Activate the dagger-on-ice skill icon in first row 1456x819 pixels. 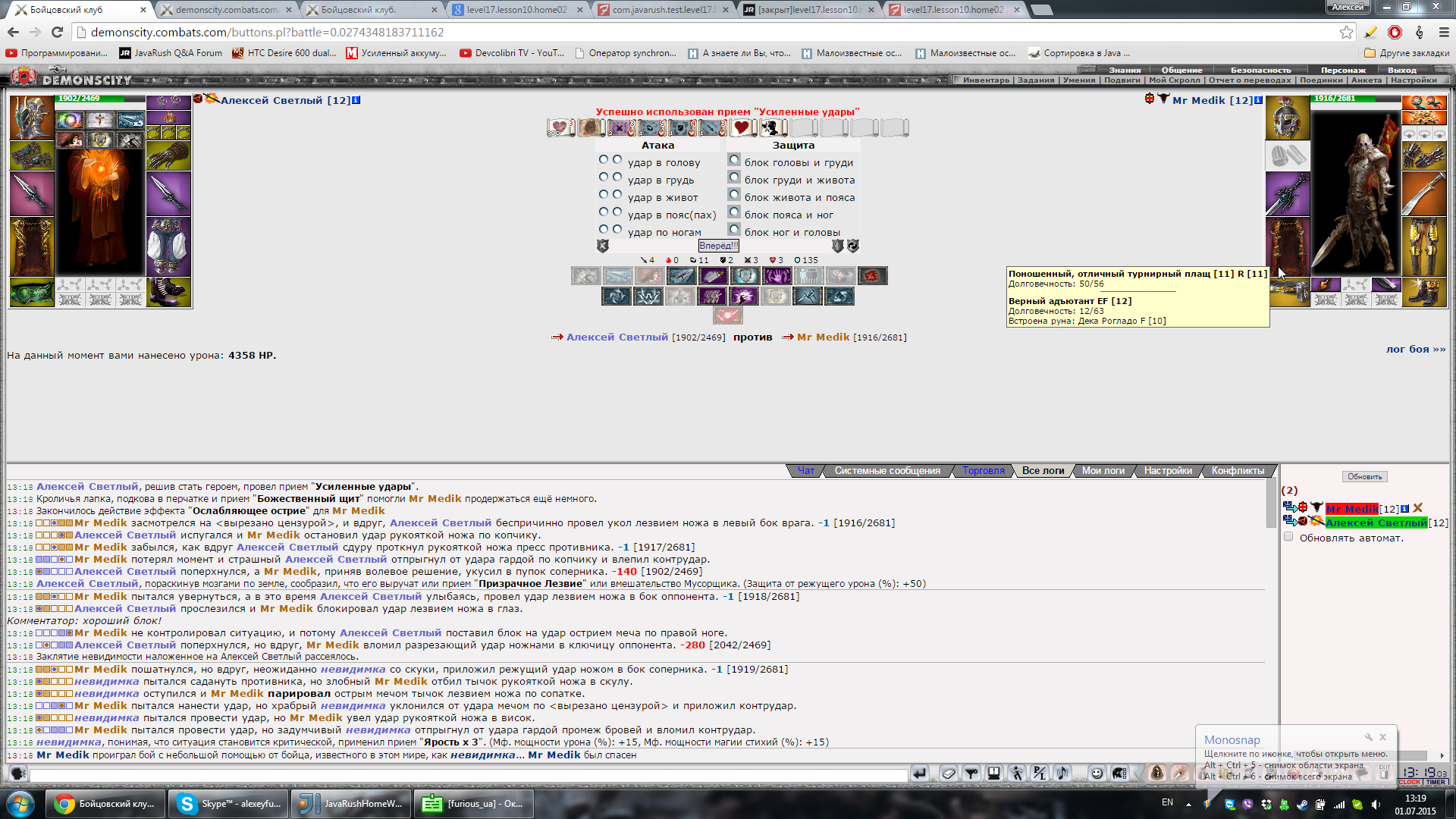click(681, 276)
